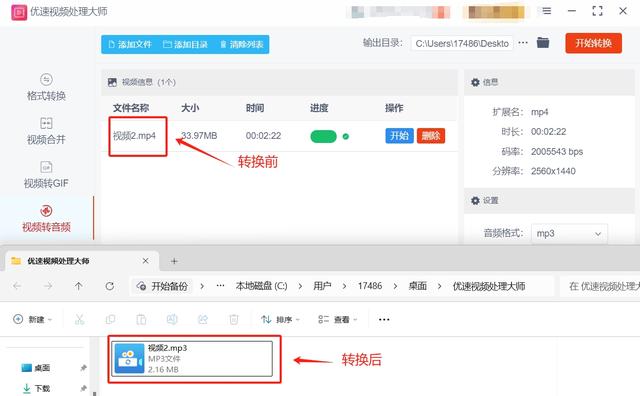
Task: Click the Delete trash icon in Explorer
Action: coord(234,319)
